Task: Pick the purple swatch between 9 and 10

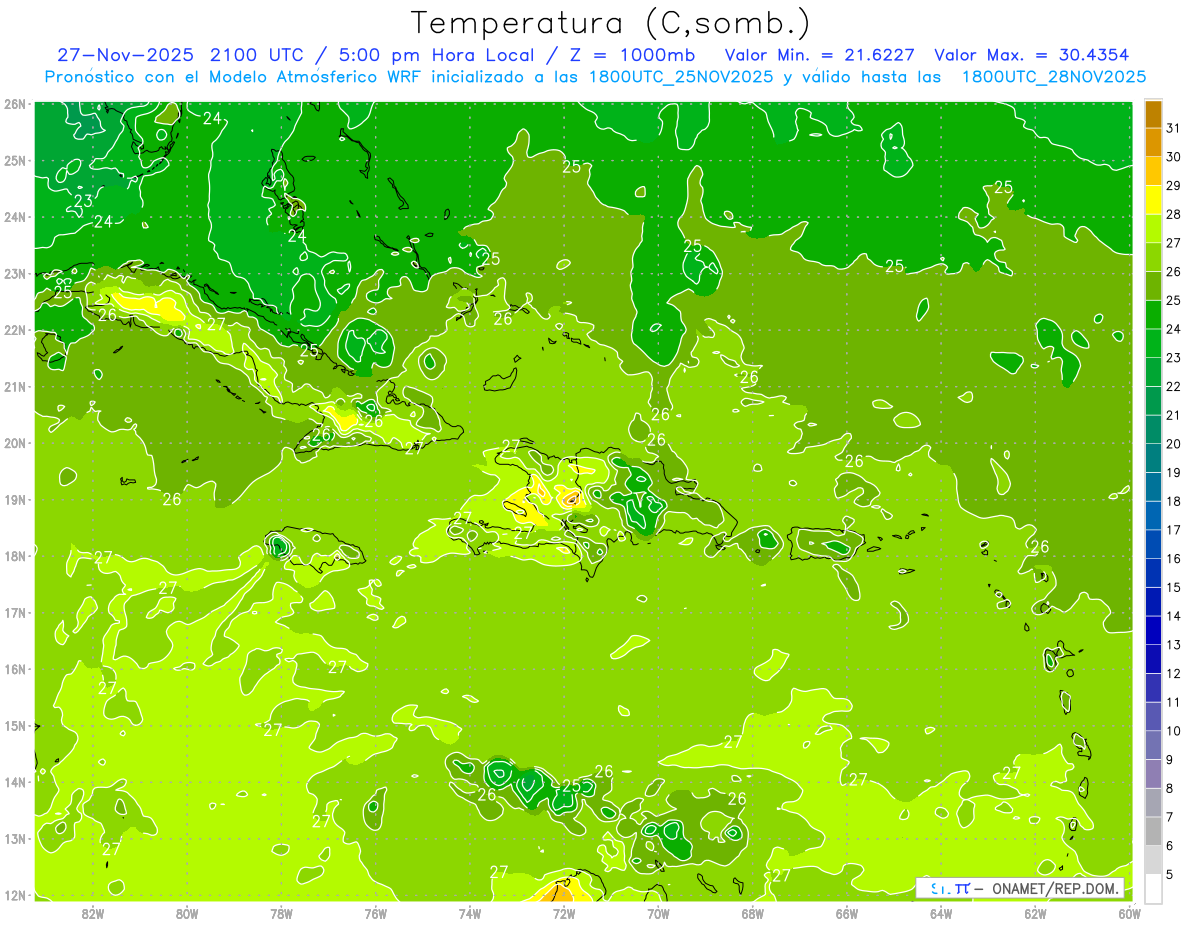Action: [x=1153, y=745]
